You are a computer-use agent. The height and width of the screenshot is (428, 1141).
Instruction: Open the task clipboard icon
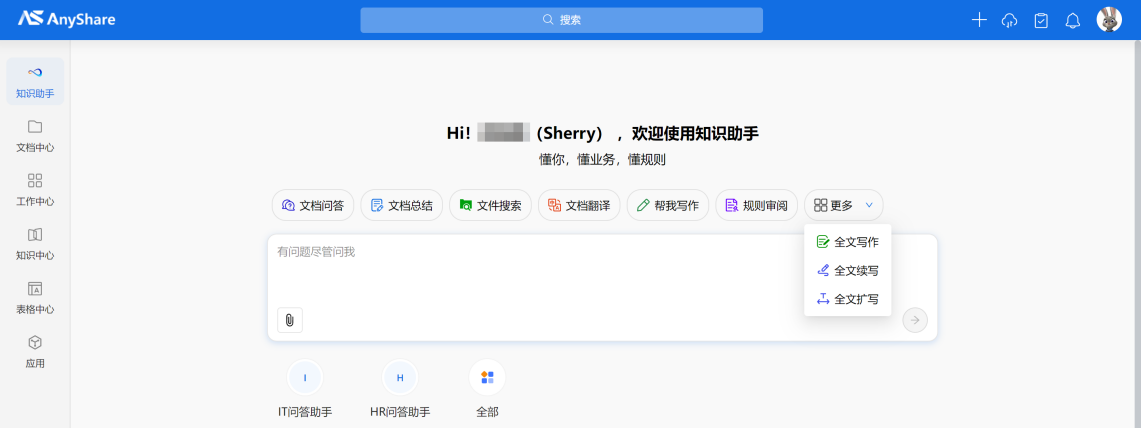[1041, 20]
